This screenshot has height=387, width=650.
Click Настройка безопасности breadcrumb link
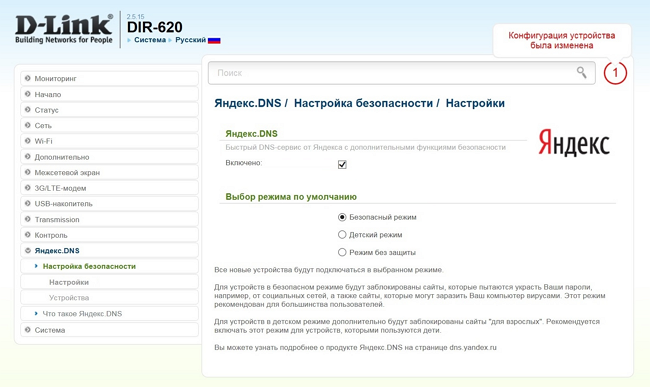click(x=363, y=103)
